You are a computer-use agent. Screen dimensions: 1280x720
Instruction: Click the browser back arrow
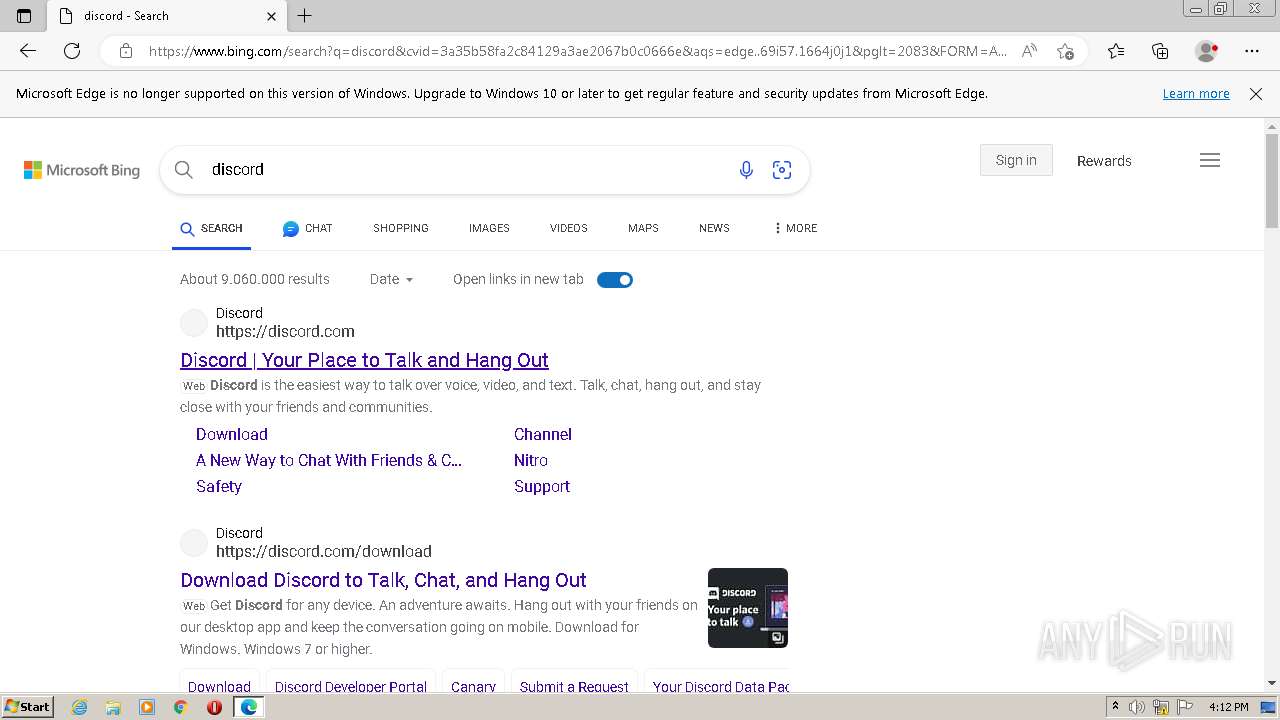(x=28, y=51)
